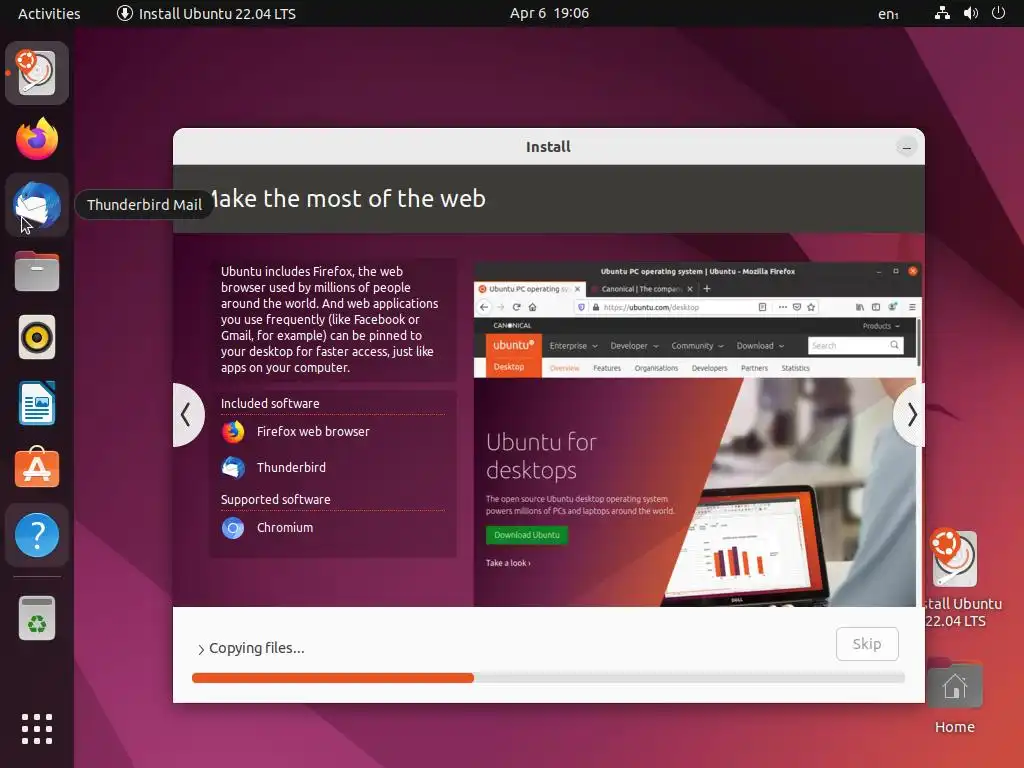Click the volume icon in top bar
The height and width of the screenshot is (768, 1024).
pos(970,13)
